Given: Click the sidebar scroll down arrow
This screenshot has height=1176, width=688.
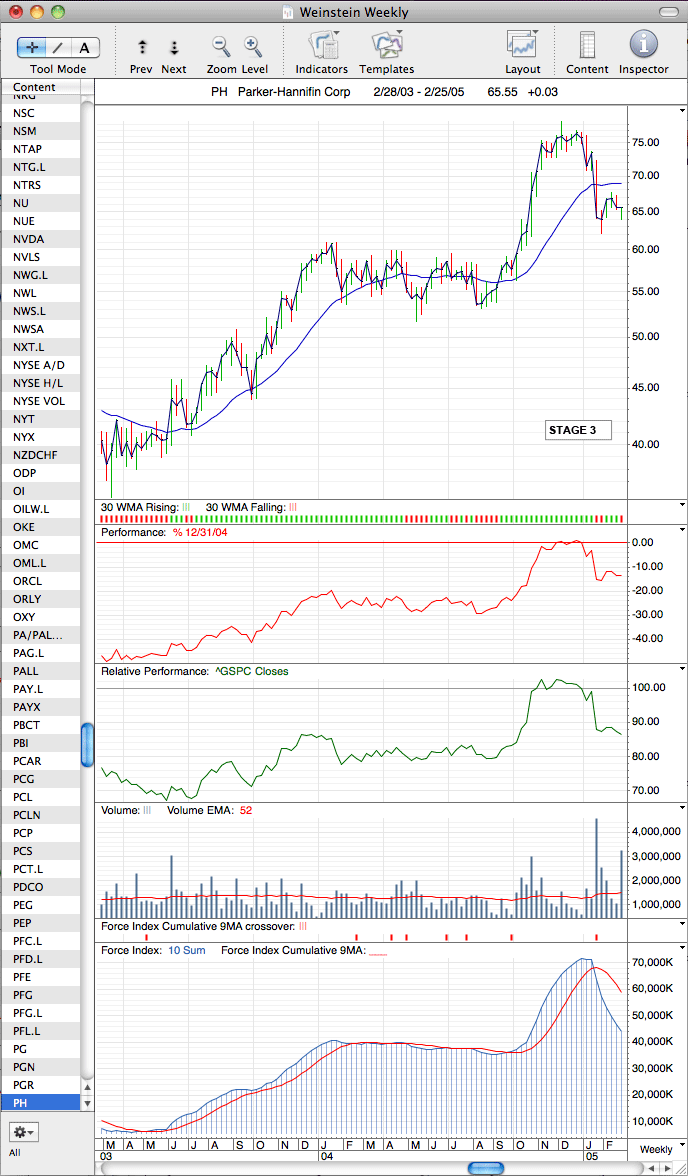Looking at the screenshot, I should pyautogui.click(x=88, y=1104).
